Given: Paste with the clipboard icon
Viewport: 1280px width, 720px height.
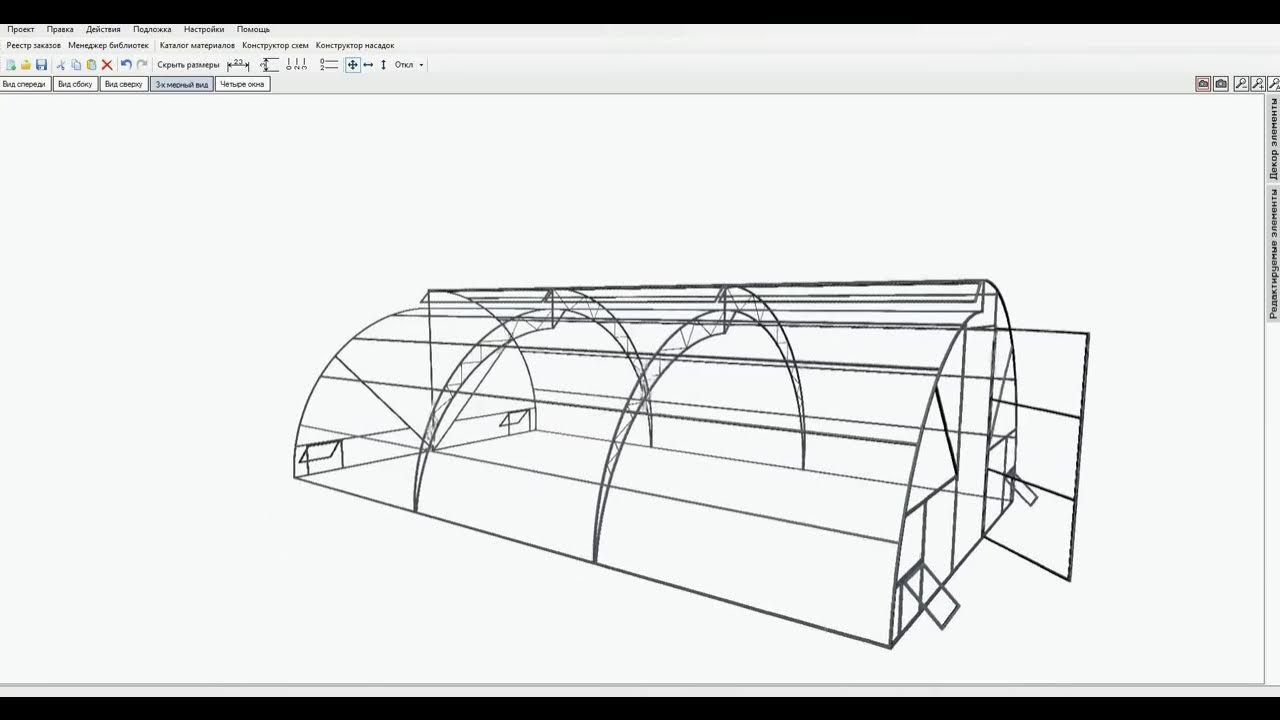Looking at the screenshot, I should pos(91,64).
